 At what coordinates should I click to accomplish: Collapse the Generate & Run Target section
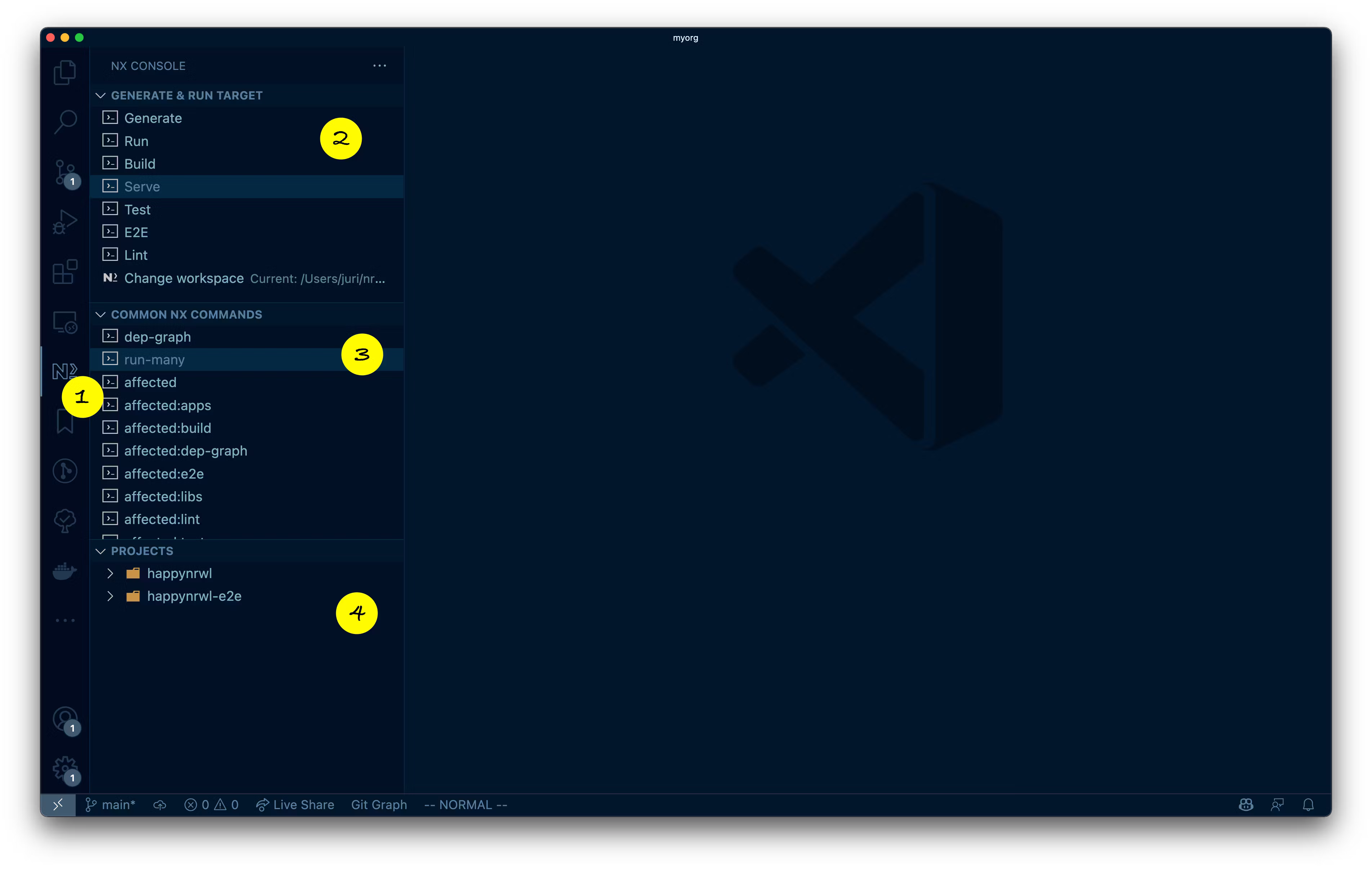point(101,95)
